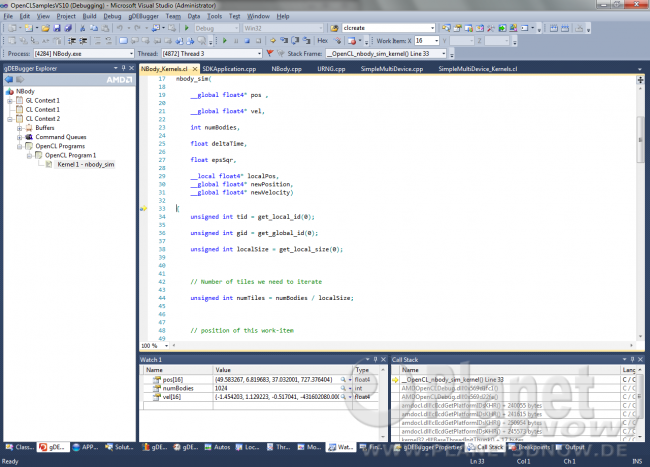Open Solution Explorer from the toolbar icon
The width and height of the screenshot is (650, 467).
pos(446,28)
